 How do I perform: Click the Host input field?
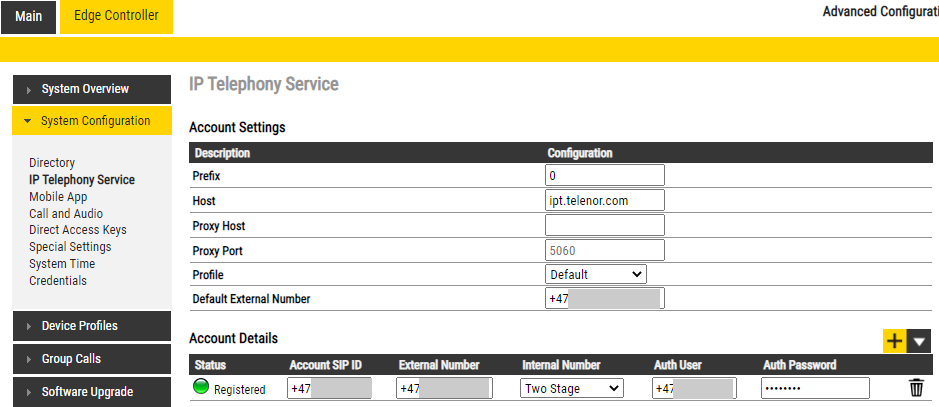605,201
